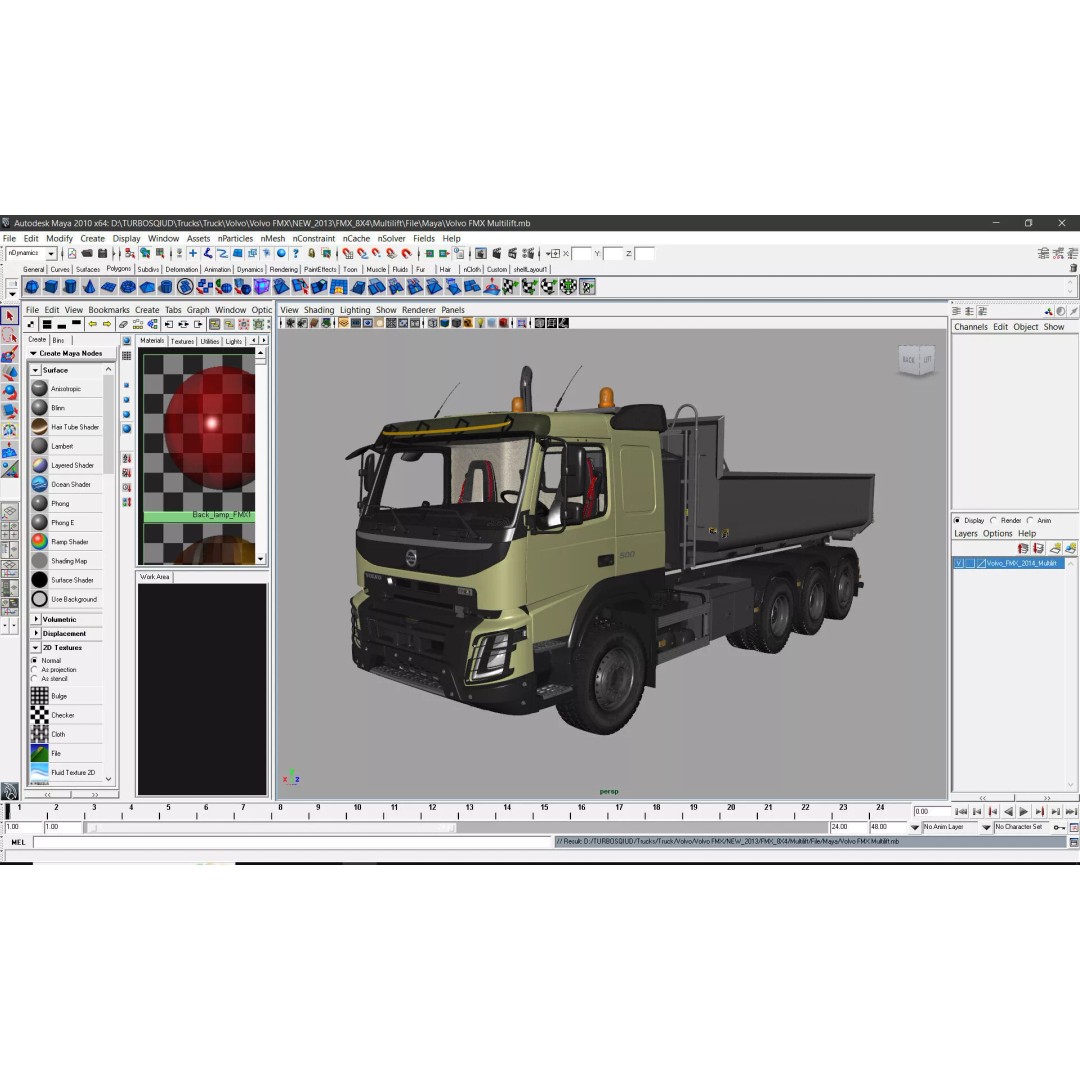Click the play forward button

pos(1024,811)
